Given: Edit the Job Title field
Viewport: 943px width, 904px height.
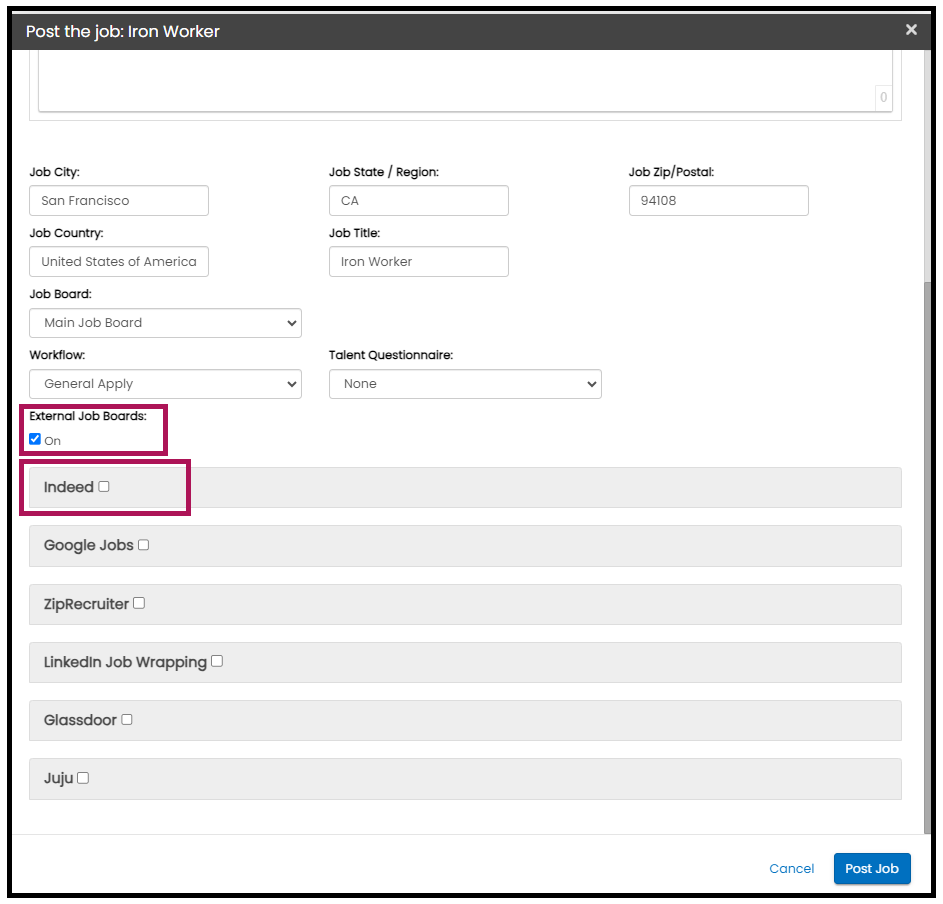Looking at the screenshot, I should [x=419, y=262].
